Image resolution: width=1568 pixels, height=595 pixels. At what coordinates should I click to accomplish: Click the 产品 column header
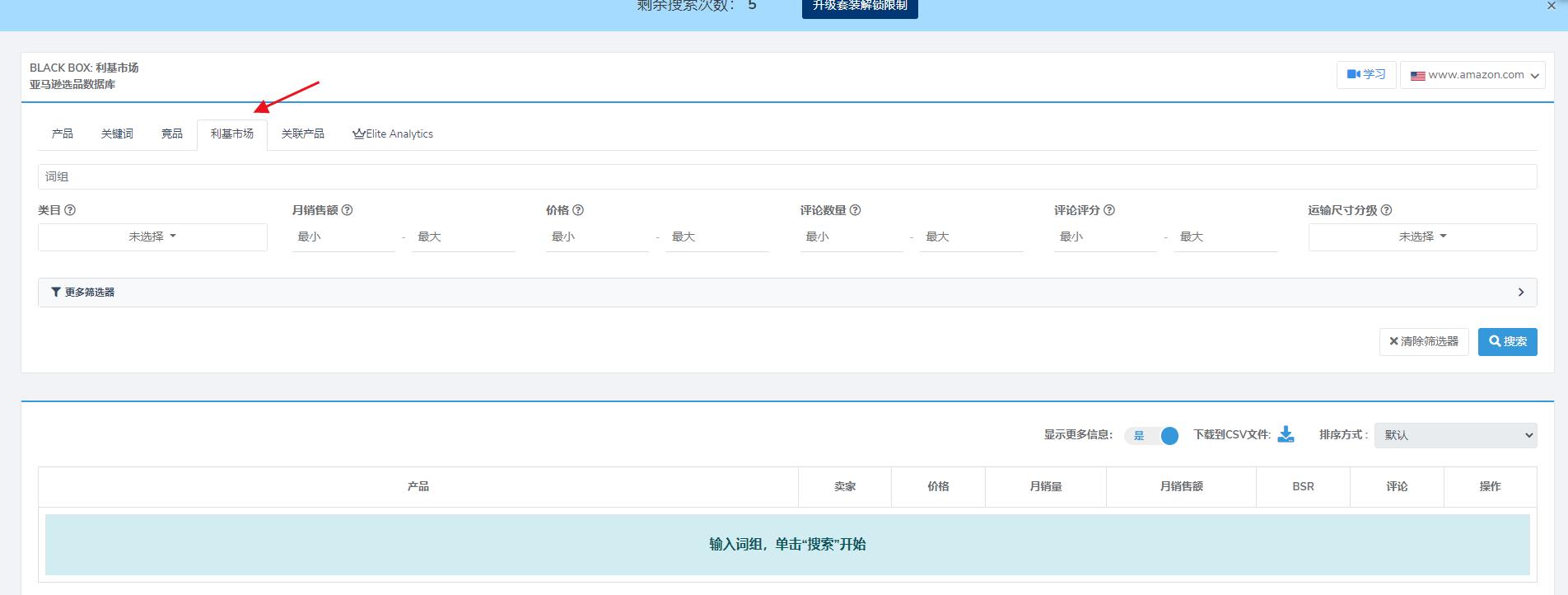[x=418, y=487]
